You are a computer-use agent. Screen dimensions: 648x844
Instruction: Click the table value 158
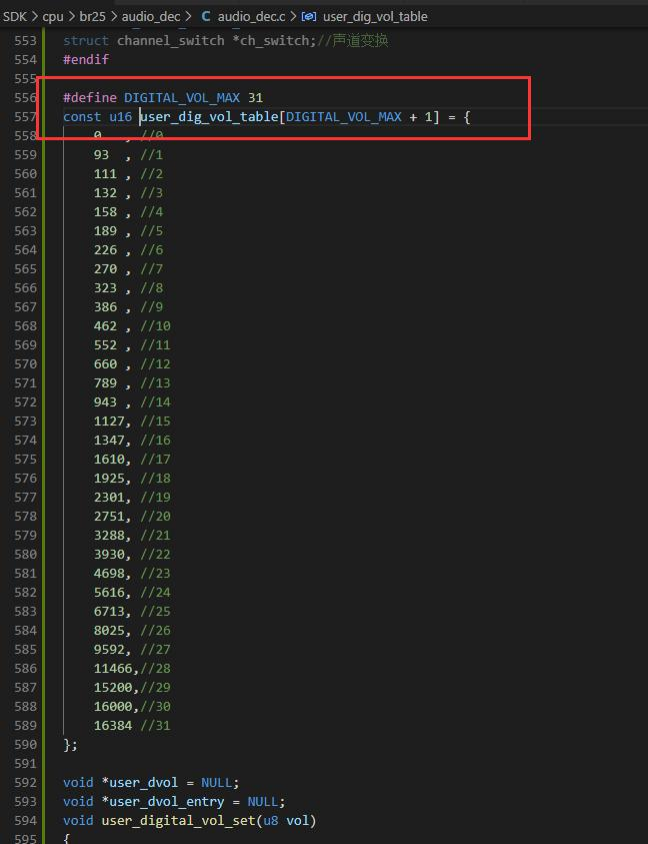point(105,212)
